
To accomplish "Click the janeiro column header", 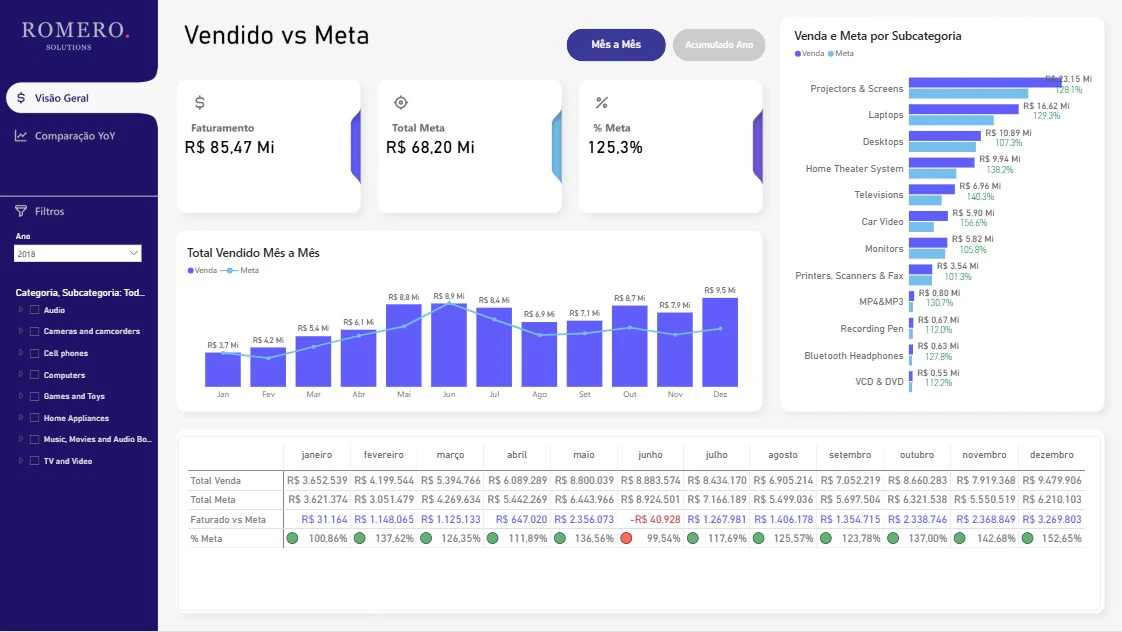I will [316, 454].
